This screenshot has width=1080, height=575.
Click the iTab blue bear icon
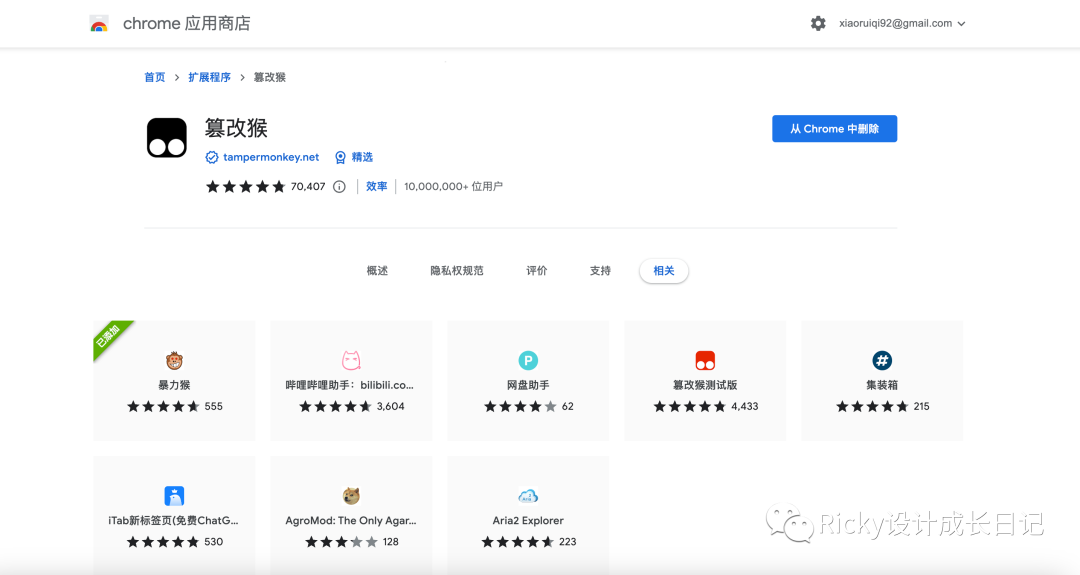[x=174, y=496]
